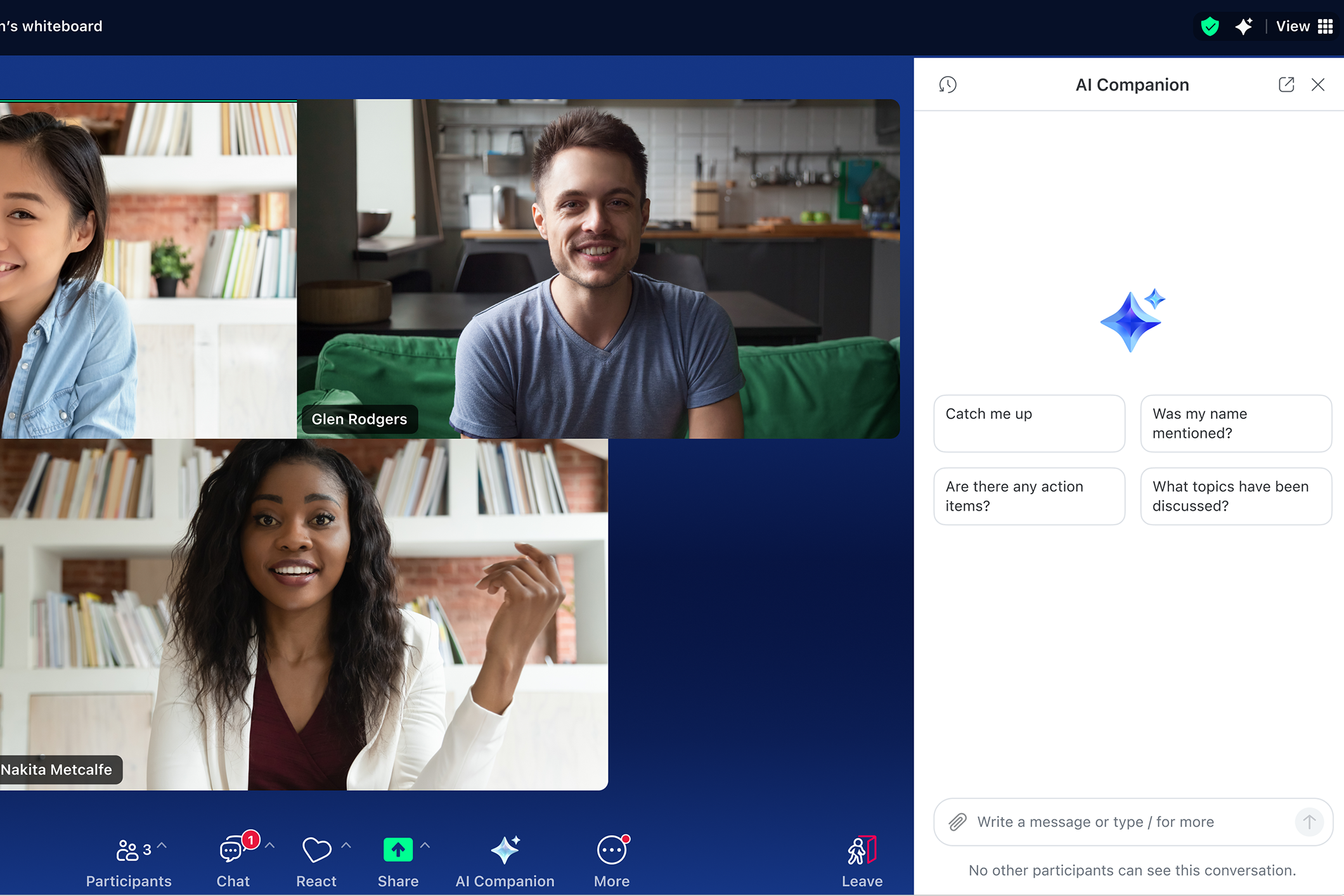Screen dimensions: 1344x896
Task: Click the "Catch me up" suggestion
Action: tap(1029, 423)
